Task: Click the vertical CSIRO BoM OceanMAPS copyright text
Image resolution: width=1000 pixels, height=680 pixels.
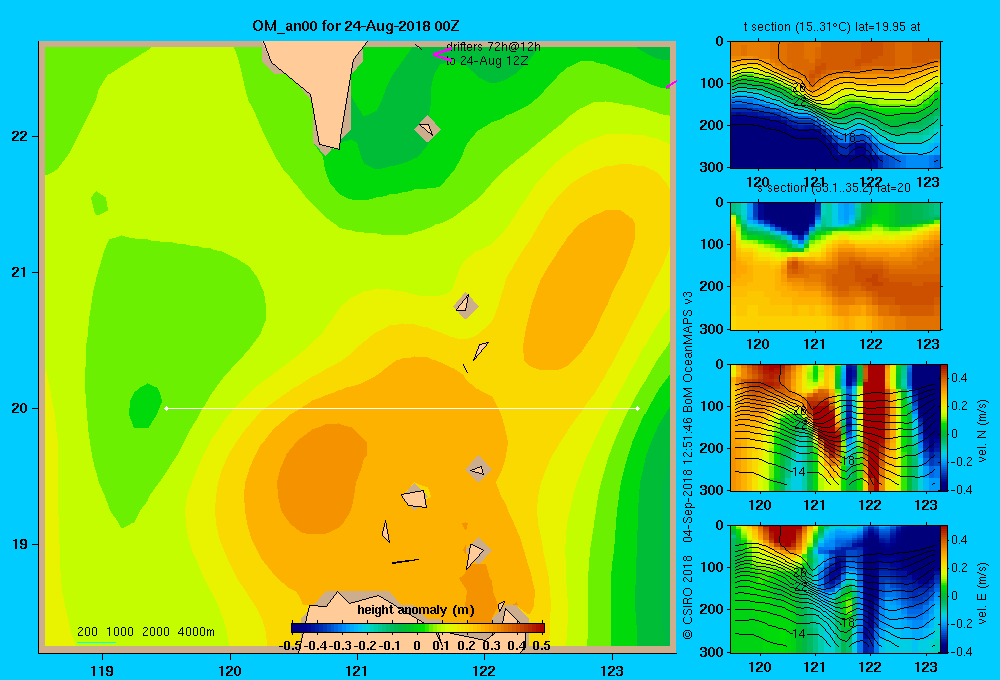Action: (x=688, y=466)
